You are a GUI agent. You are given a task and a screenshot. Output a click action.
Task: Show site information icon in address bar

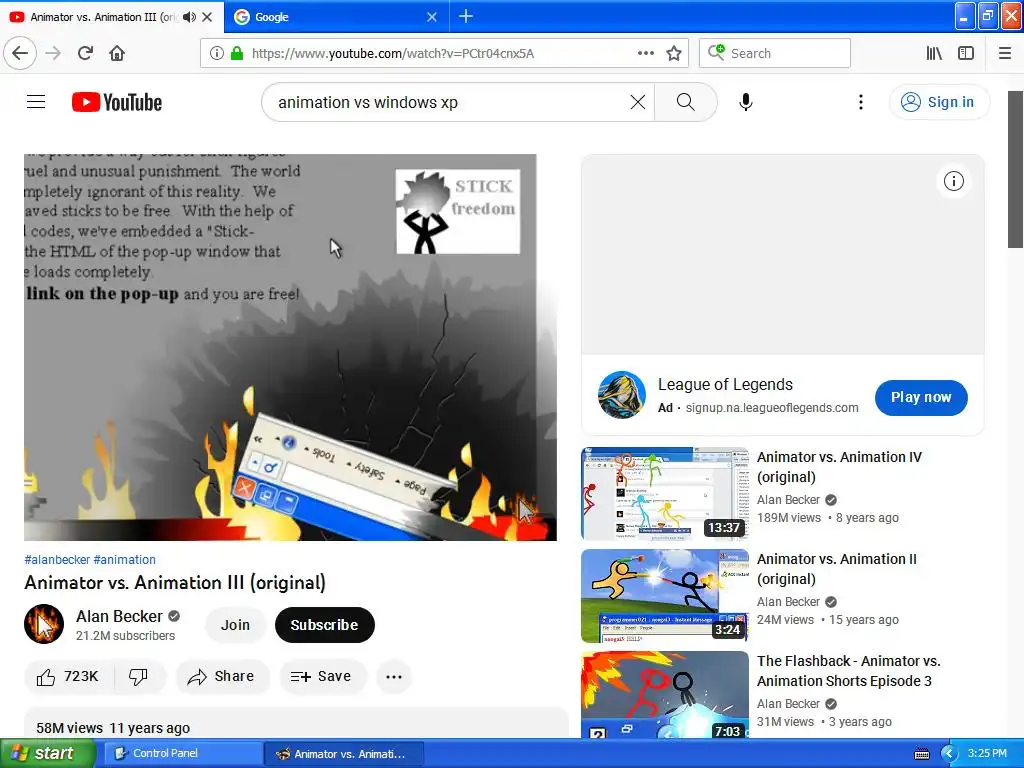[216, 53]
